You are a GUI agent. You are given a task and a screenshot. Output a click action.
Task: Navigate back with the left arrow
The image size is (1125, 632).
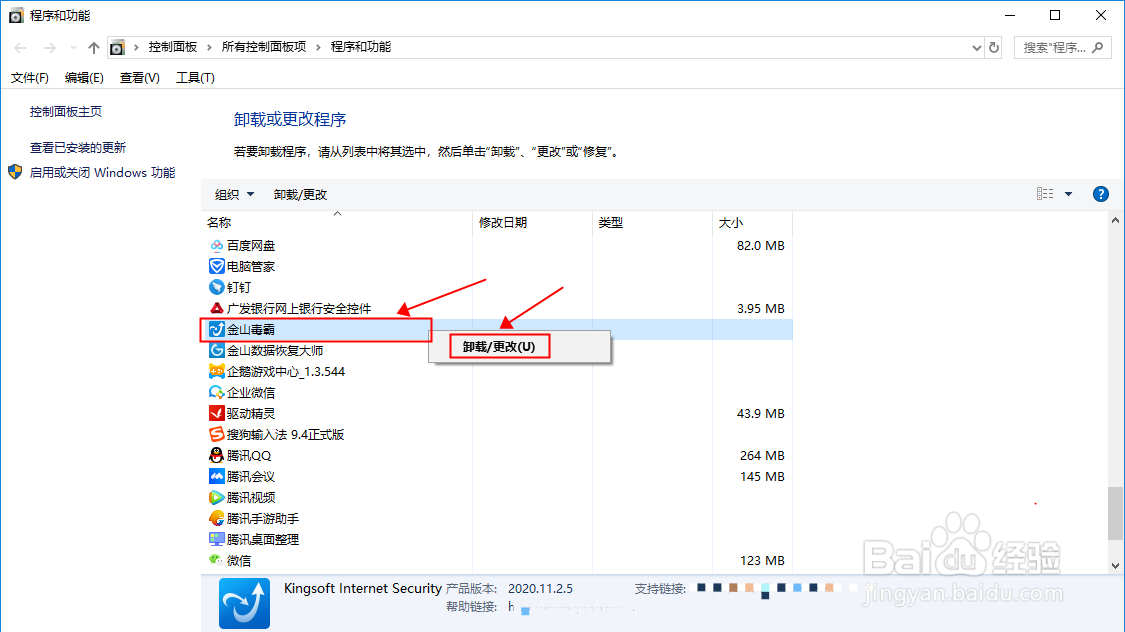point(20,47)
